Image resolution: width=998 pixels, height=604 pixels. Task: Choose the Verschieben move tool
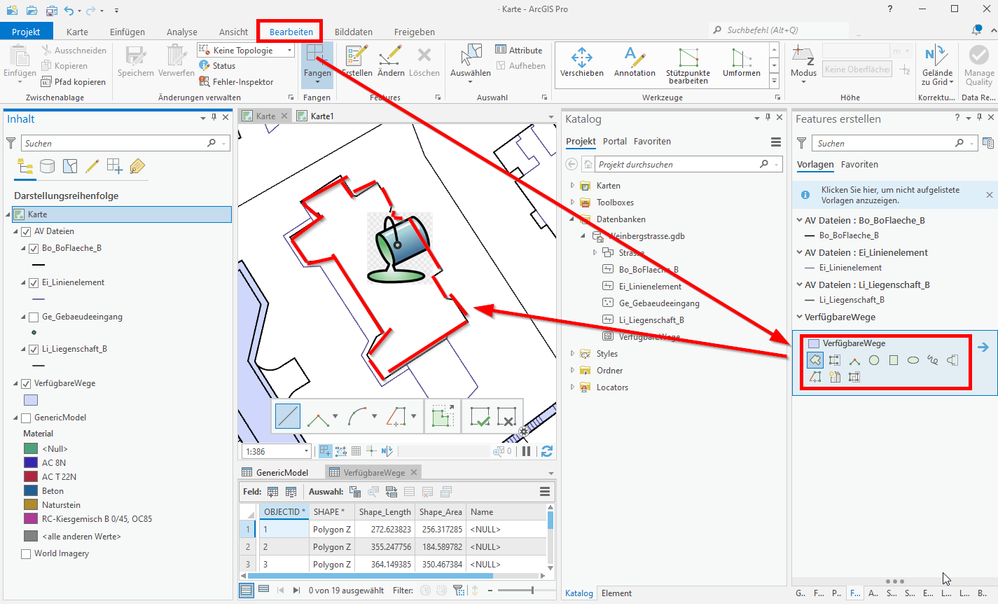tap(582, 62)
